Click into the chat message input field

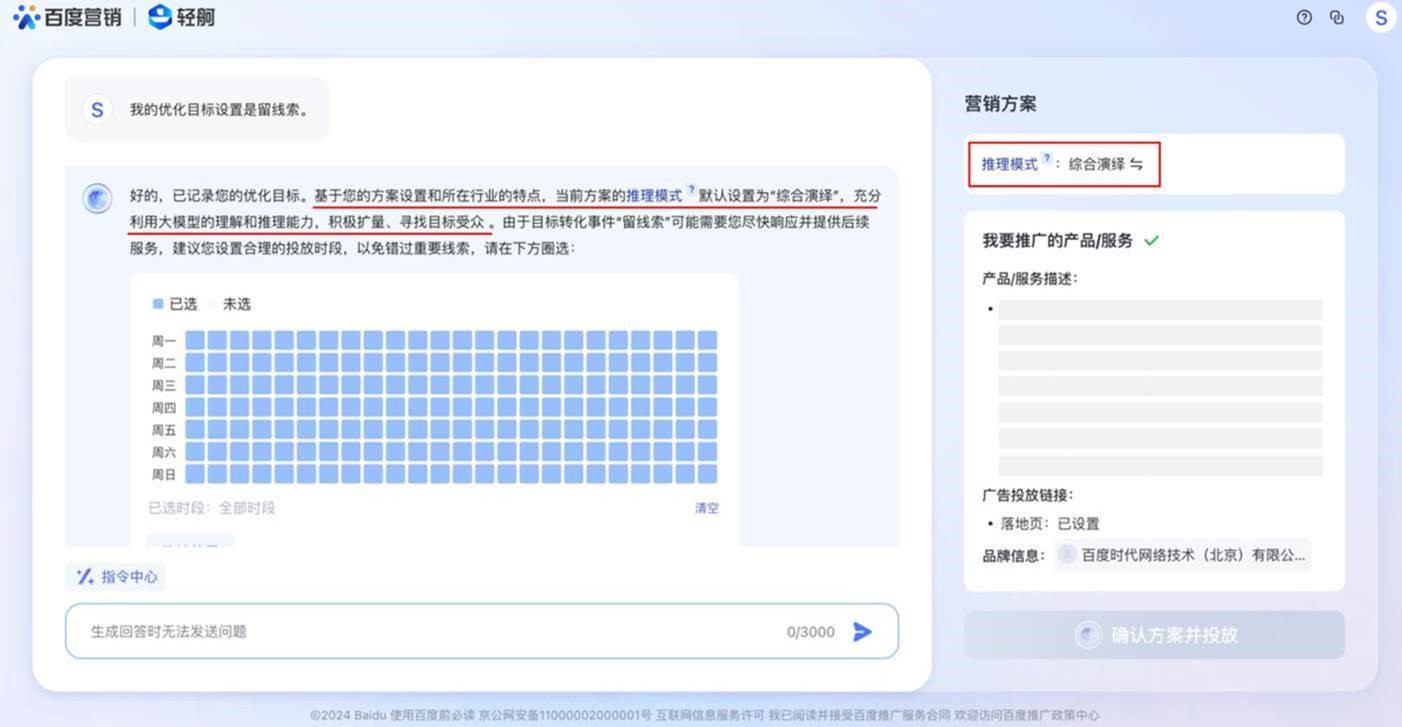coord(430,631)
